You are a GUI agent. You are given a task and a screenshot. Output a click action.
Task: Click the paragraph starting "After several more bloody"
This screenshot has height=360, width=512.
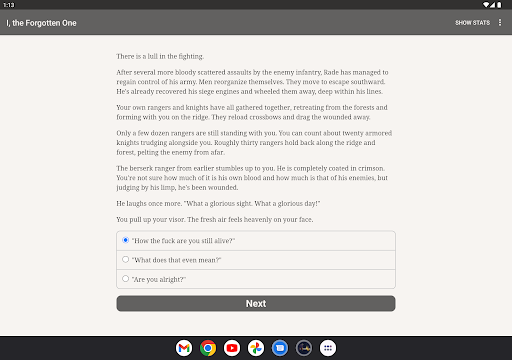point(252,82)
